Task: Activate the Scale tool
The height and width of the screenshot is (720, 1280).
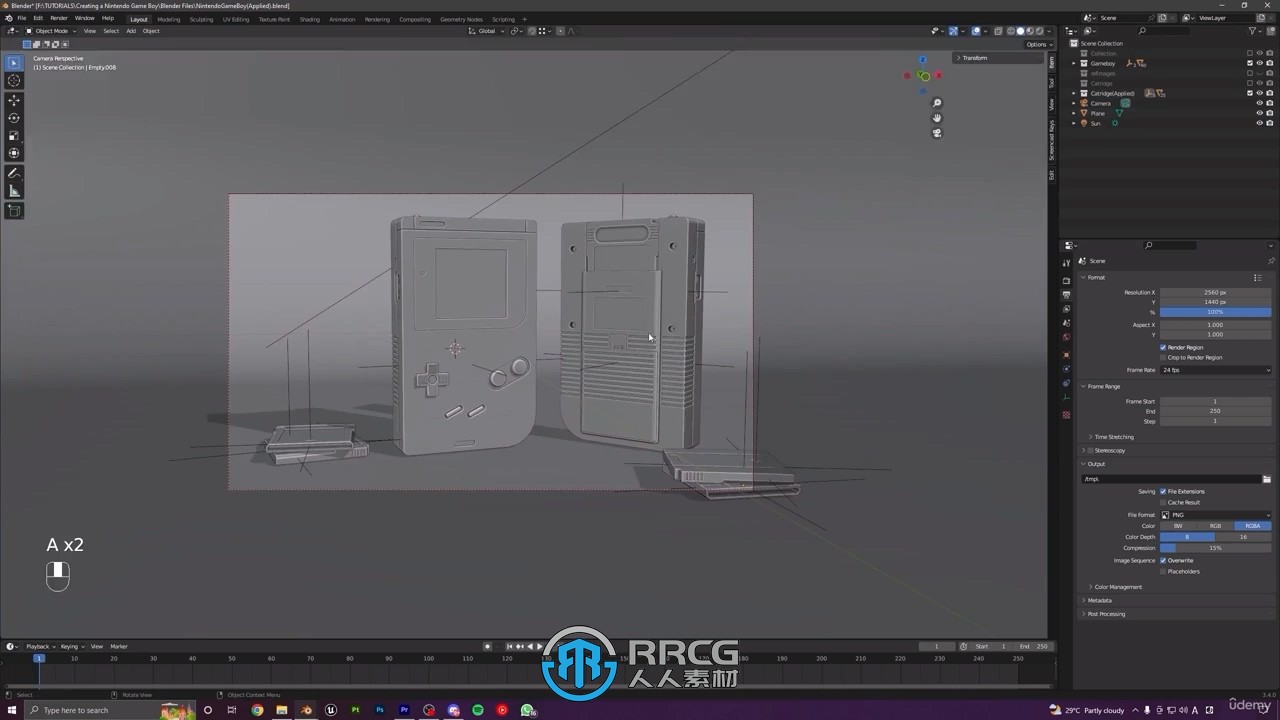Action: point(14,136)
